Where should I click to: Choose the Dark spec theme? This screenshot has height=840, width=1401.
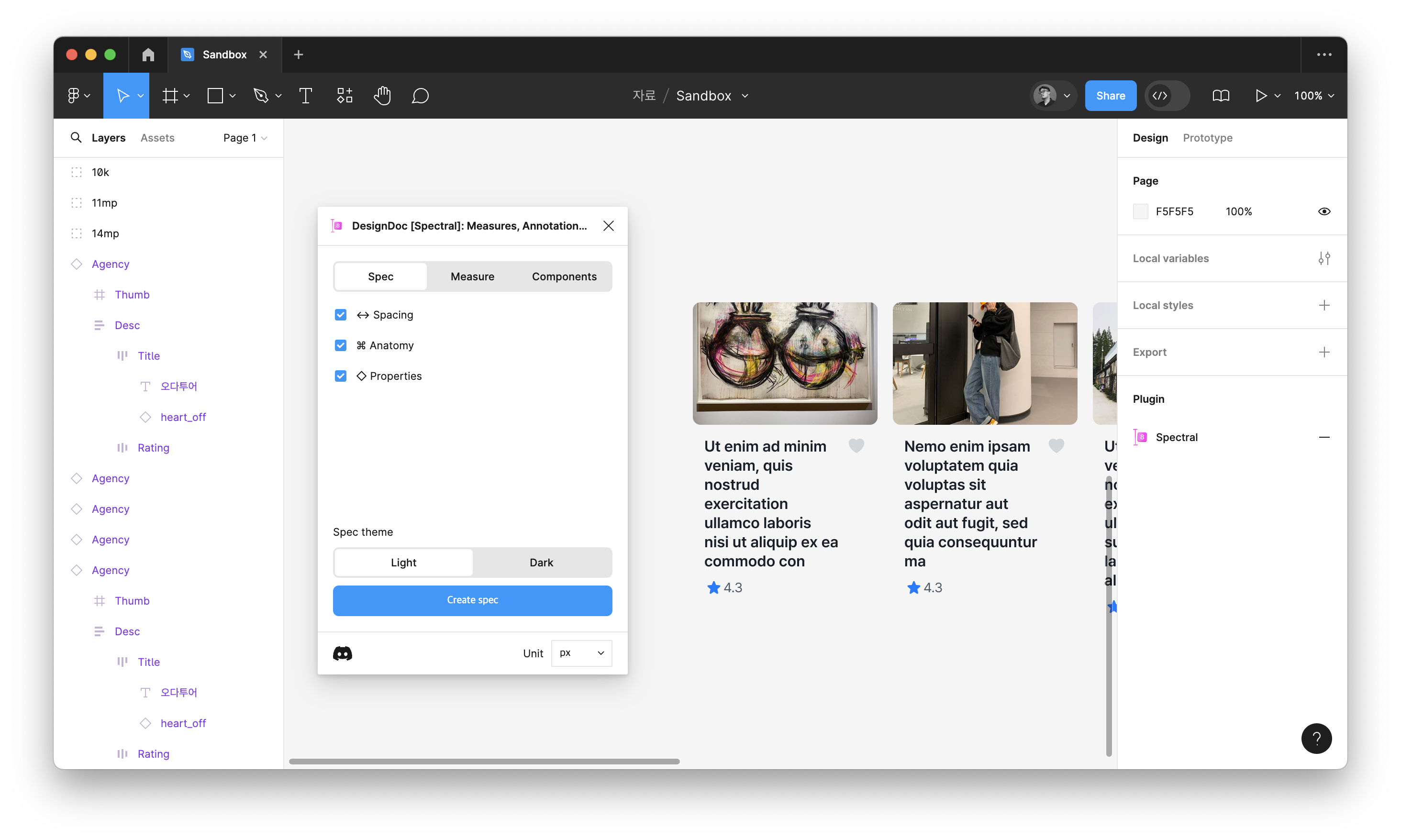(541, 562)
